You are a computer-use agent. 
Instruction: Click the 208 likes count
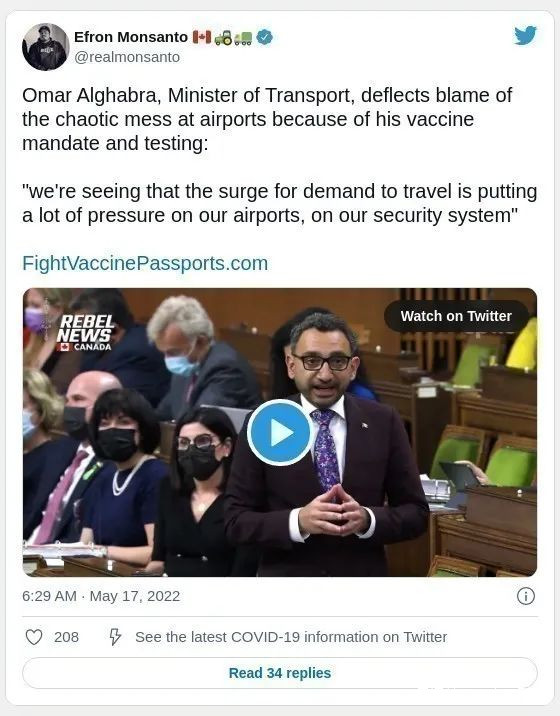point(66,637)
